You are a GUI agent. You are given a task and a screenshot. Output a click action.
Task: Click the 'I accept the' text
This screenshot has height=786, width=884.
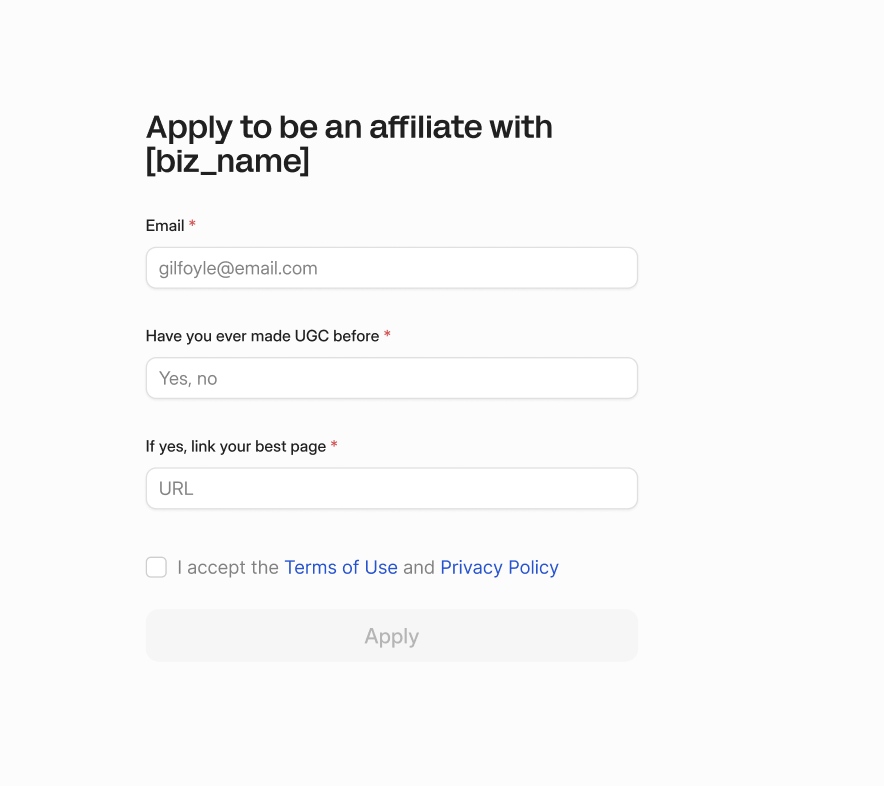pyautogui.click(x=228, y=567)
